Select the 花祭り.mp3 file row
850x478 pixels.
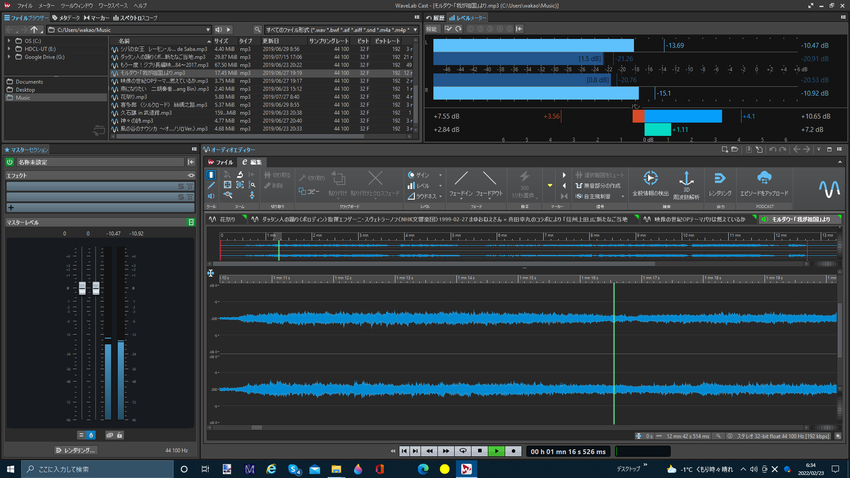(x=263, y=97)
